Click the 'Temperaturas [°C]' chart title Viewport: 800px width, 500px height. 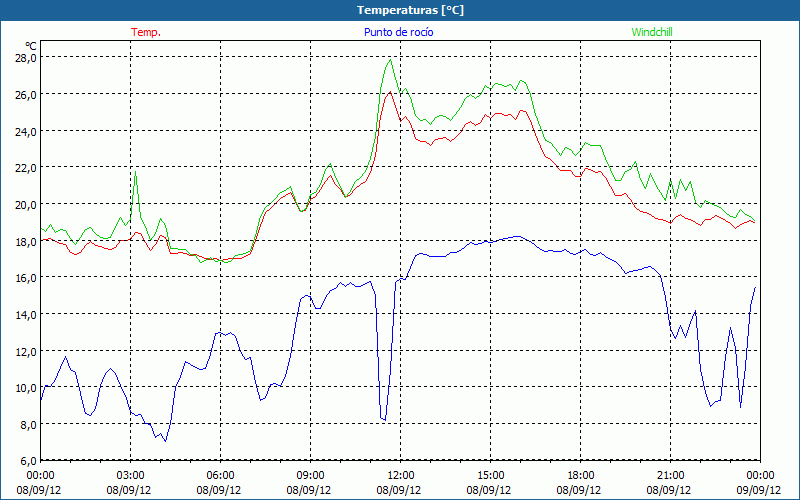pos(410,10)
